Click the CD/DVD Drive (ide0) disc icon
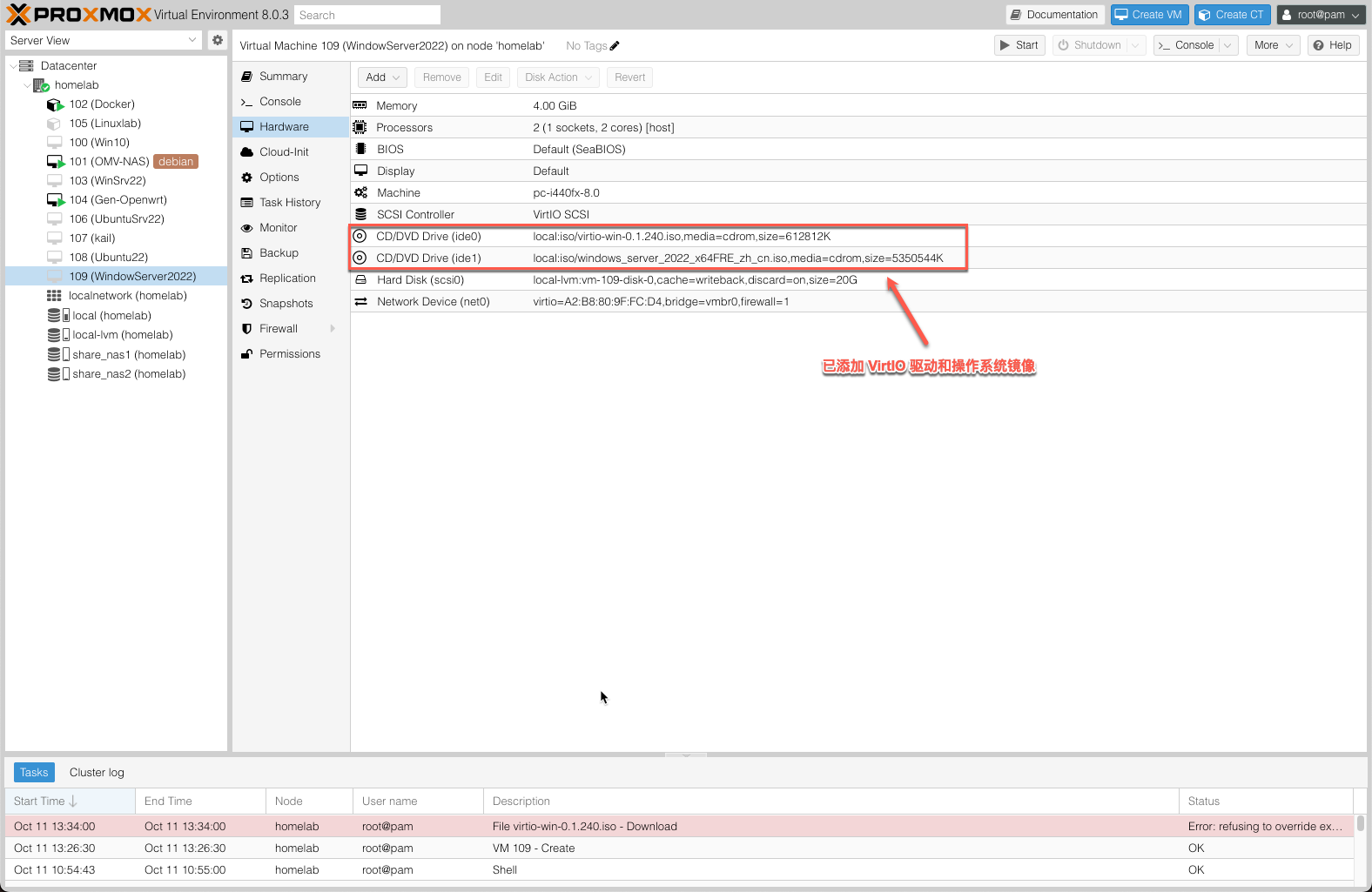 point(360,237)
